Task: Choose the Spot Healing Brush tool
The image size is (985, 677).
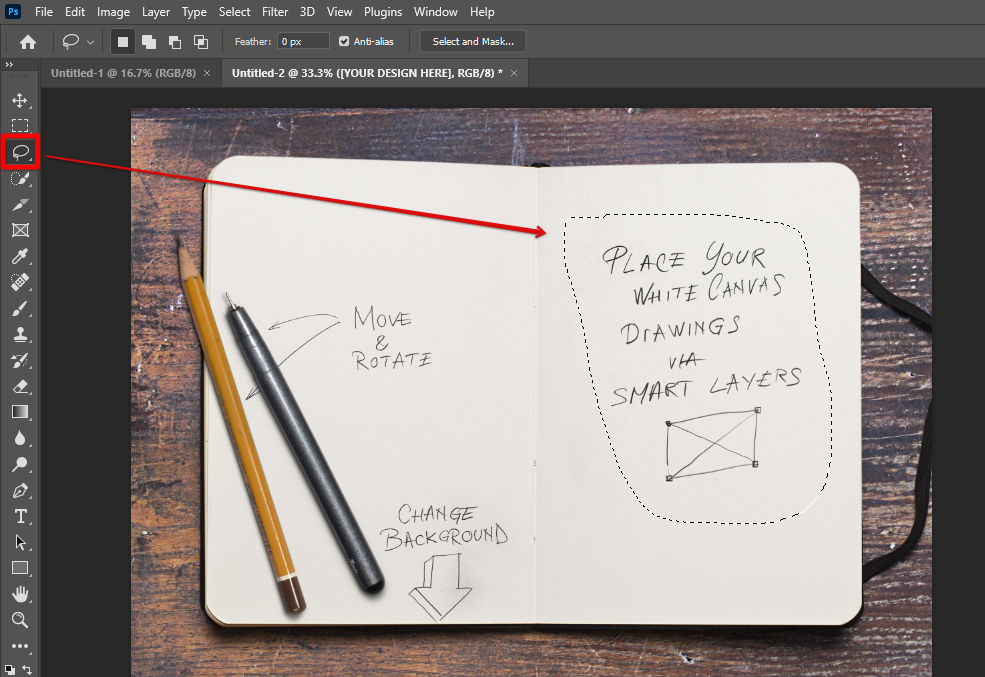Action: click(19, 282)
